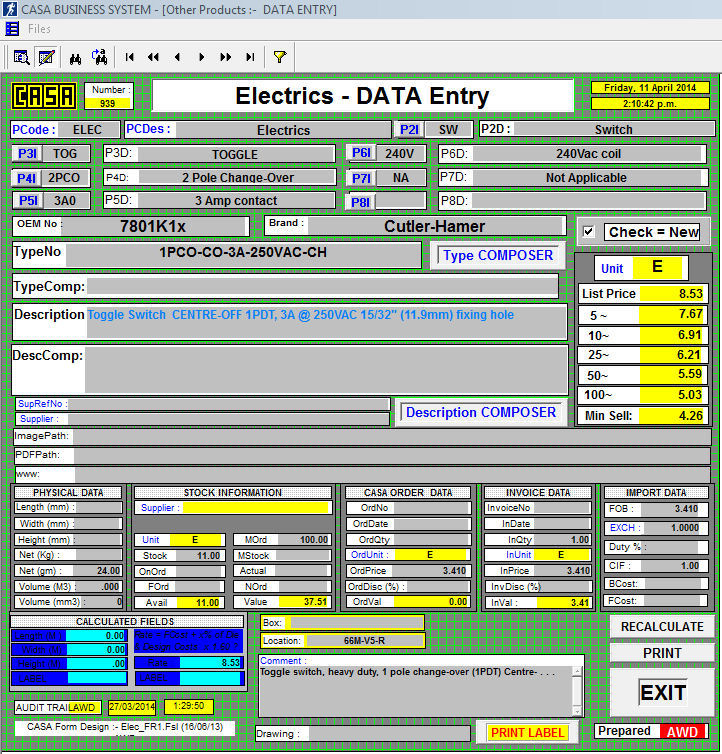This screenshot has width=722, height=754.
Task: Click the SupRefNo field
Action: [x=228, y=404]
